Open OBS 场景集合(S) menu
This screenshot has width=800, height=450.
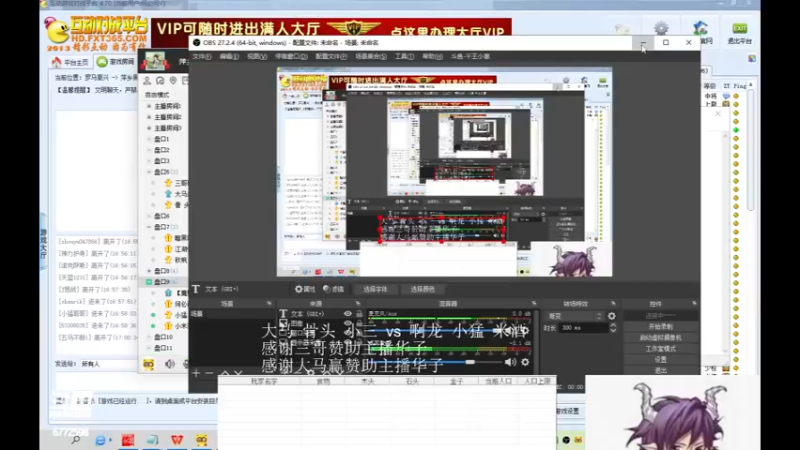(x=371, y=57)
